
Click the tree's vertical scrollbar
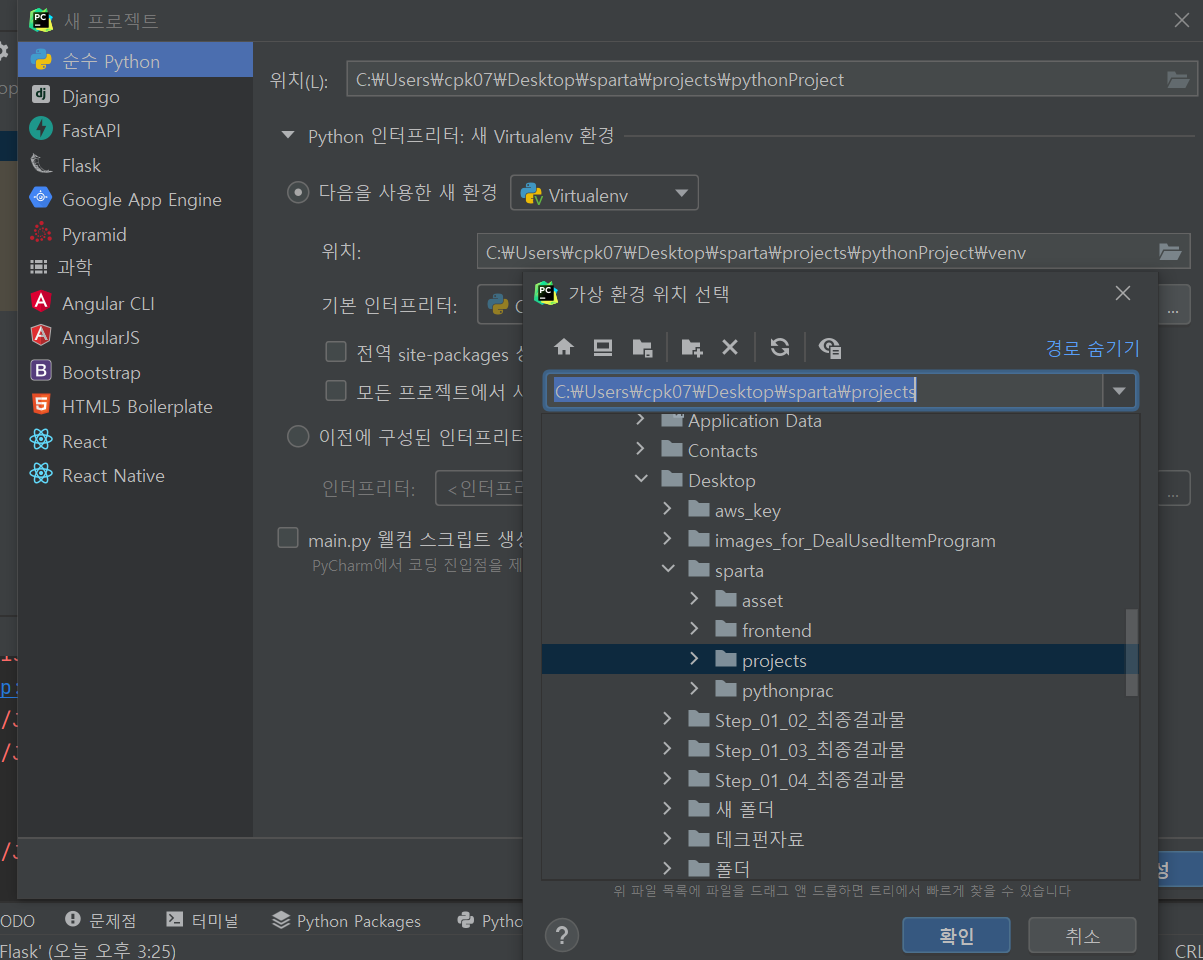(x=1132, y=652)
